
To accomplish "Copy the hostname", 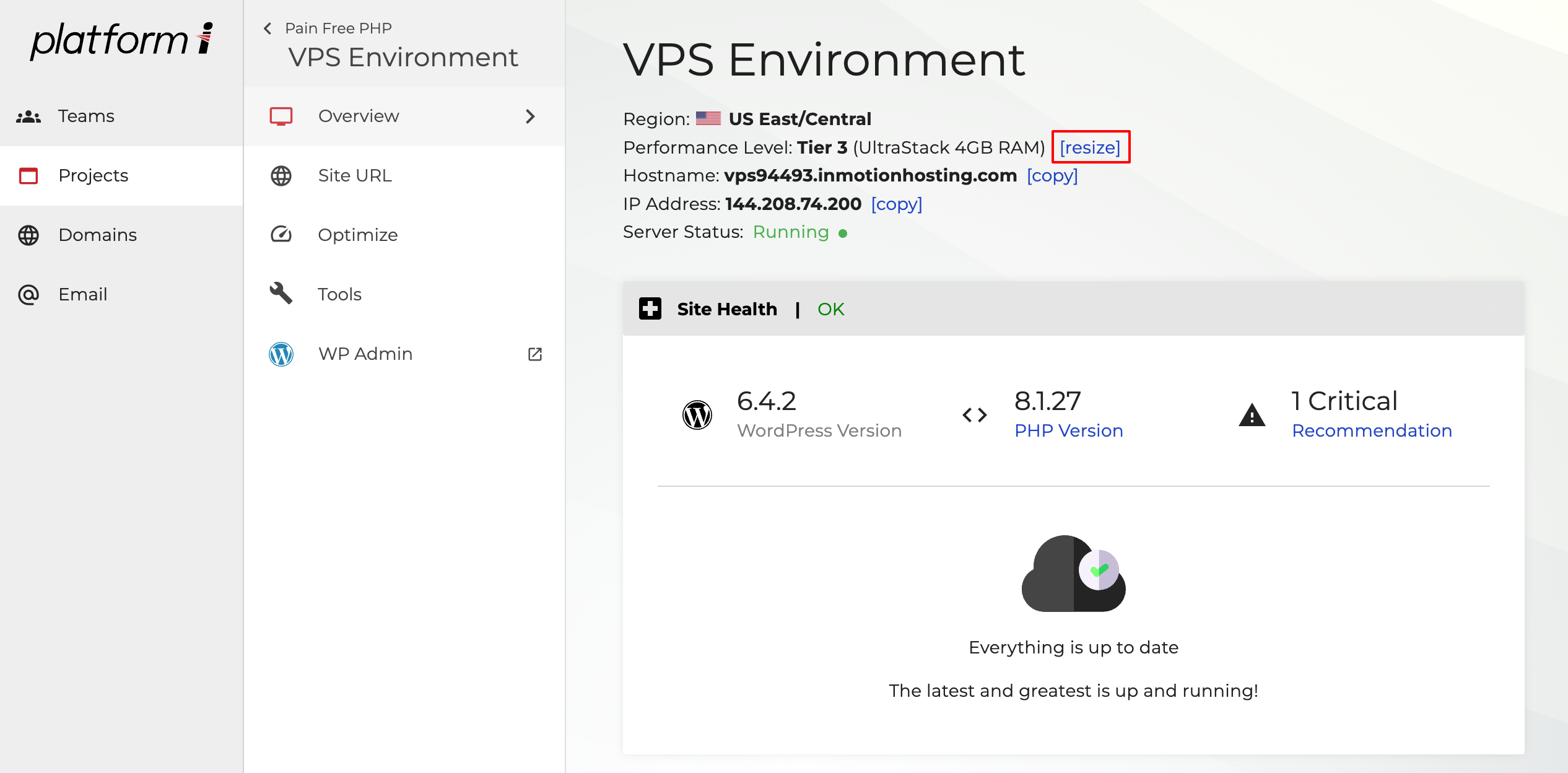I will (x=1052, y=176).
